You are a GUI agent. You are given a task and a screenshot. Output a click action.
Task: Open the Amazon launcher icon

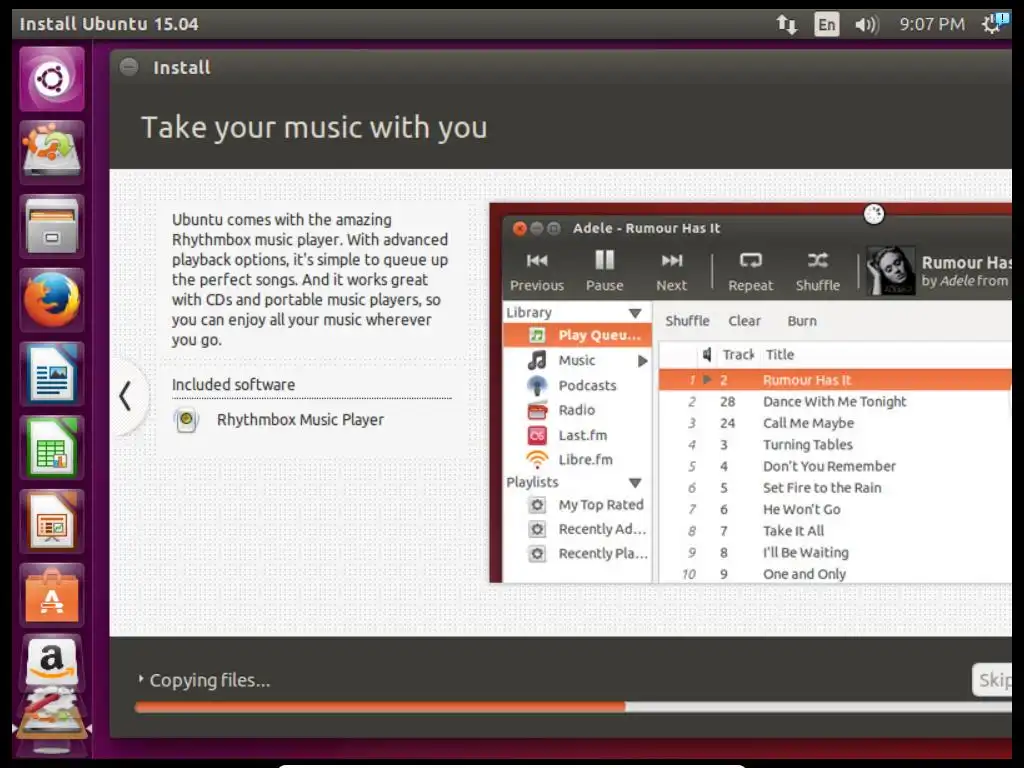(52, 662)
